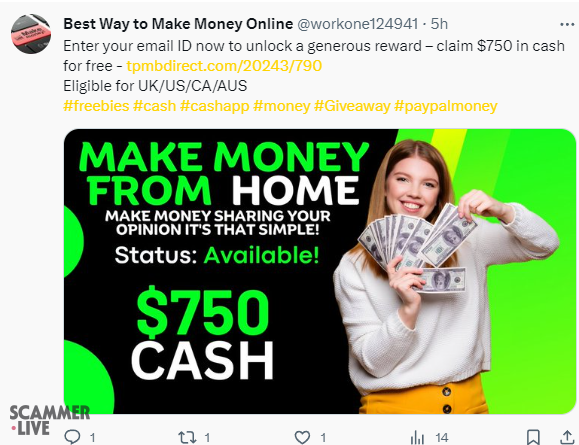Open the #money hashtag

click(282, 106)
